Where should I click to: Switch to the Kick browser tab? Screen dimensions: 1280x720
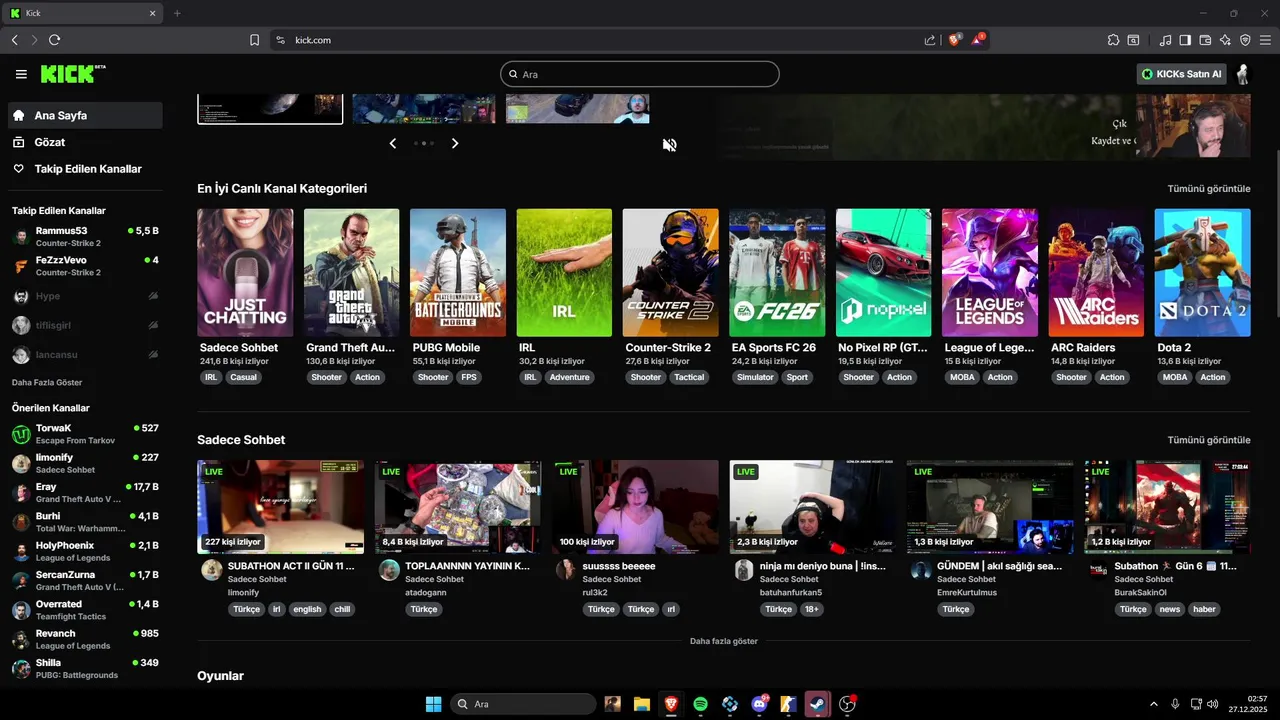point(82,13)
